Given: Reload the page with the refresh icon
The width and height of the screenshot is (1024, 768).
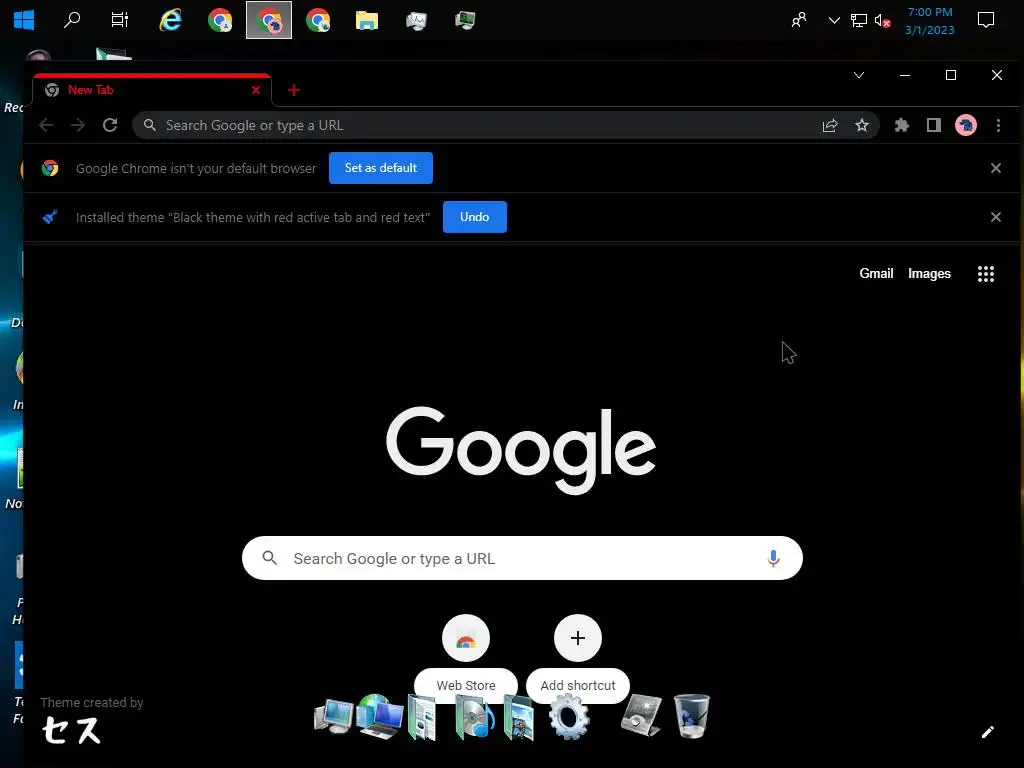Looking at the screenshot, I should pyautogui.click(x=110, y=125).
